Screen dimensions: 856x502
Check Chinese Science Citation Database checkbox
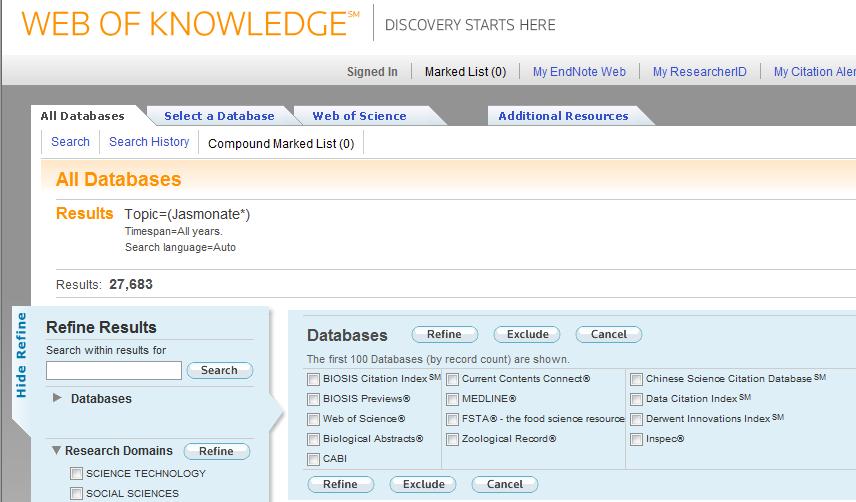tap(637, 379)
